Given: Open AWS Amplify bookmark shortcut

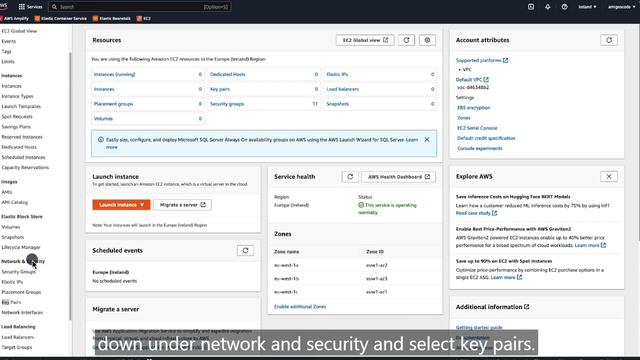Looking at the screenshot, I should (x=15, y=18).
